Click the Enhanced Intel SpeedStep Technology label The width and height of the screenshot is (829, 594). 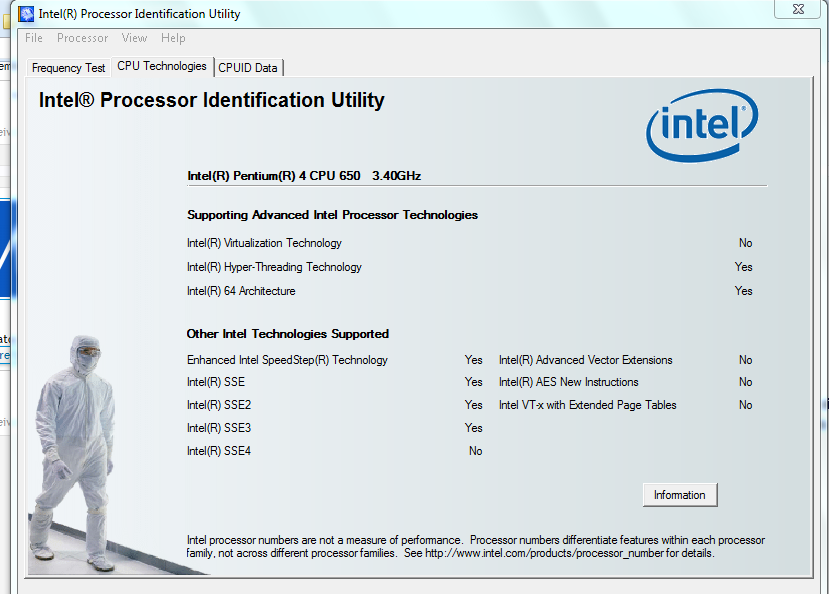[x=287, y=360]
